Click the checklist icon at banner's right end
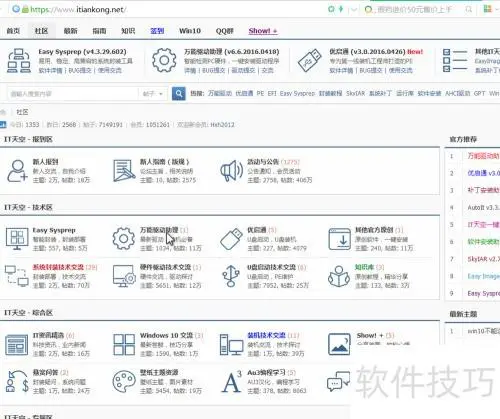 coord(455,60)
